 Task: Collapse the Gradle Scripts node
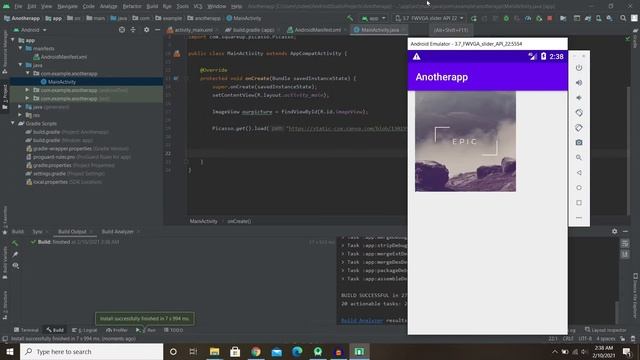[13, 123]
